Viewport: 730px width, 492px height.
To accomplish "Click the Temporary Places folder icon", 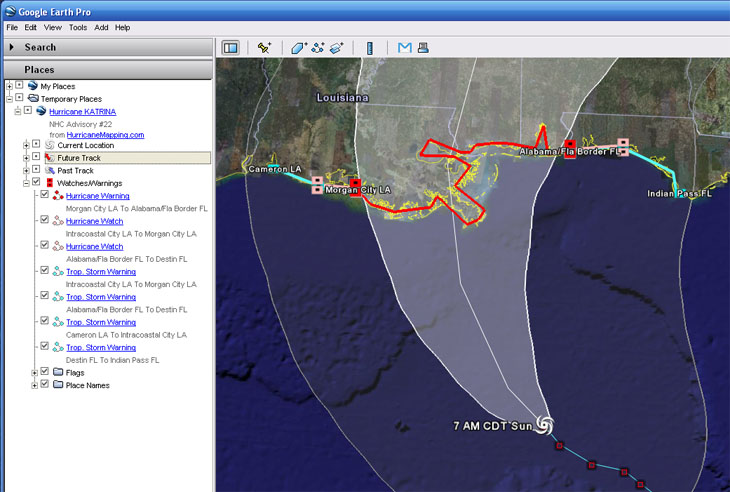I will click(33, 98).
